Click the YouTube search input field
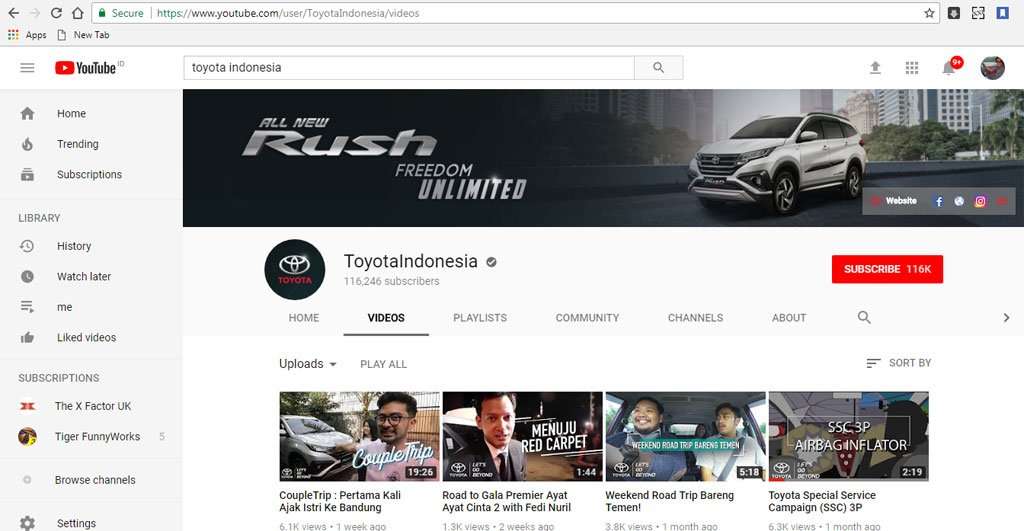Image resolution: width=1024 pixels, height=531 pixels. tap(409, 67)
